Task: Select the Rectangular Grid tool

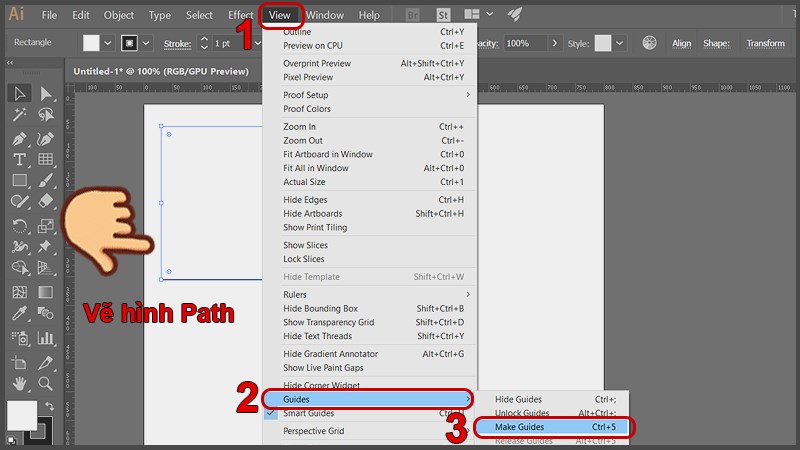Action: (45, 159)
